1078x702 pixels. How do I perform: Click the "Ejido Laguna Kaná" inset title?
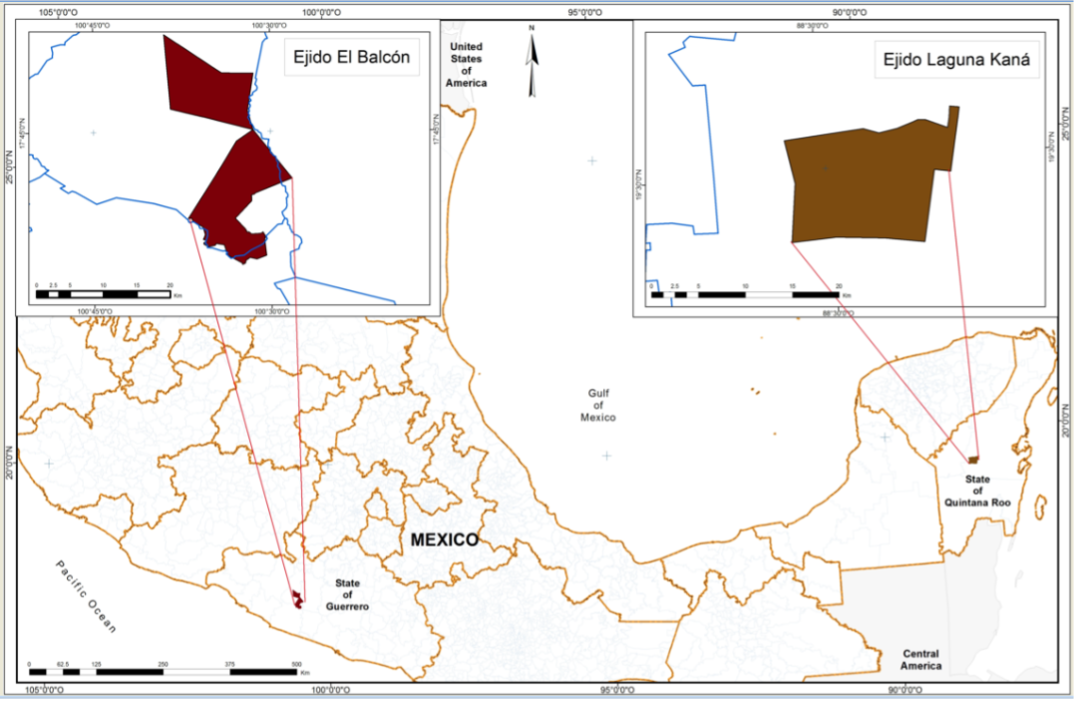point(956,60)
